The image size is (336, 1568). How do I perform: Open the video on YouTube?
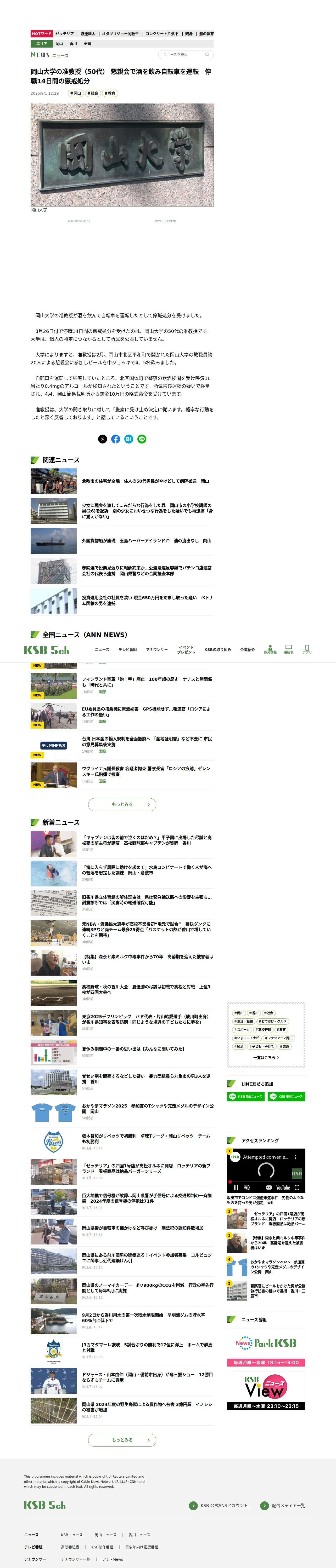pos(283,1187)
